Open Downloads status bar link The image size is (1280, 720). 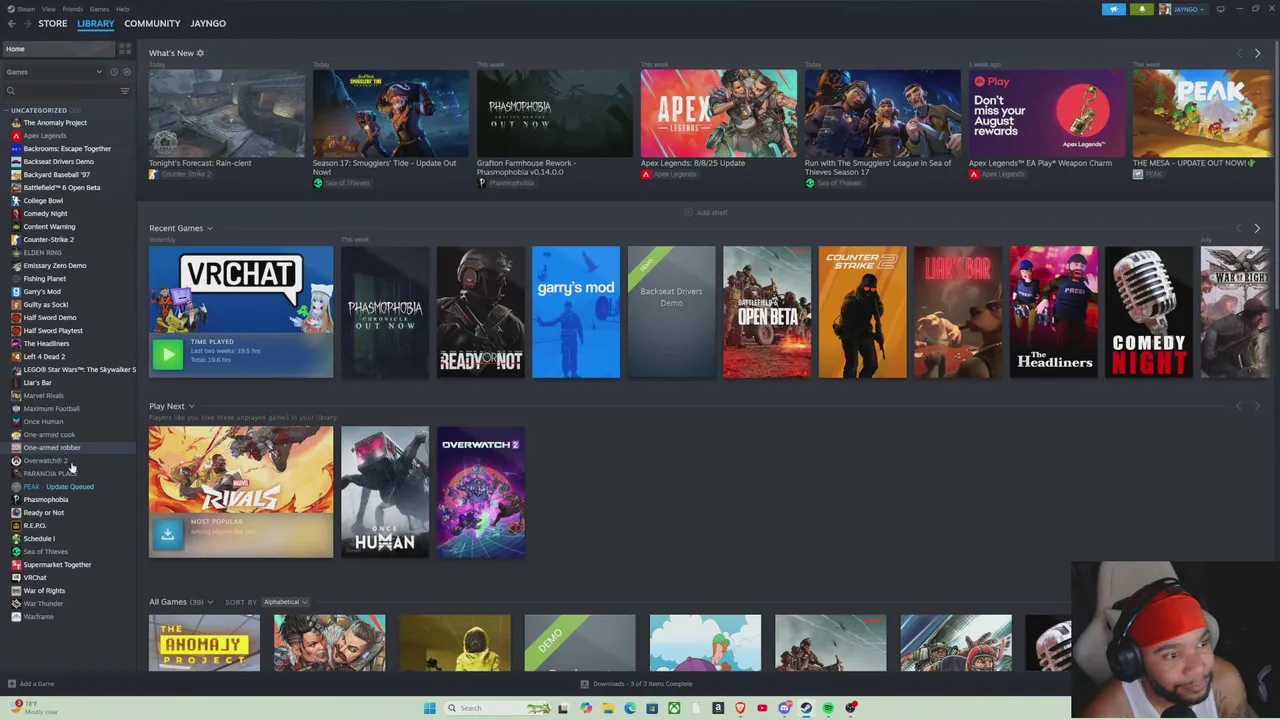[636, 684]
